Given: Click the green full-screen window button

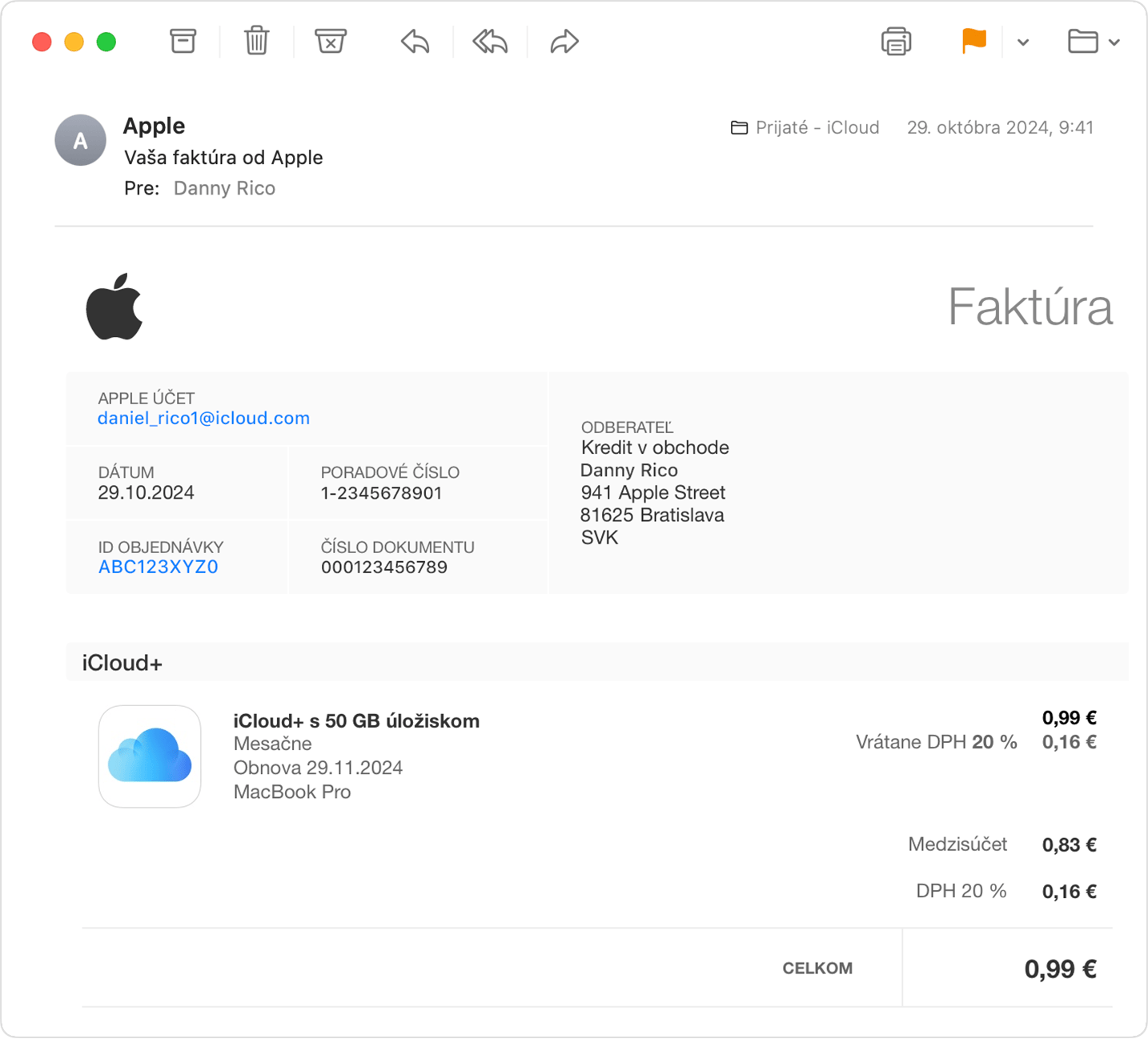Looking at the screenshot, I should [x=106, y=42].
